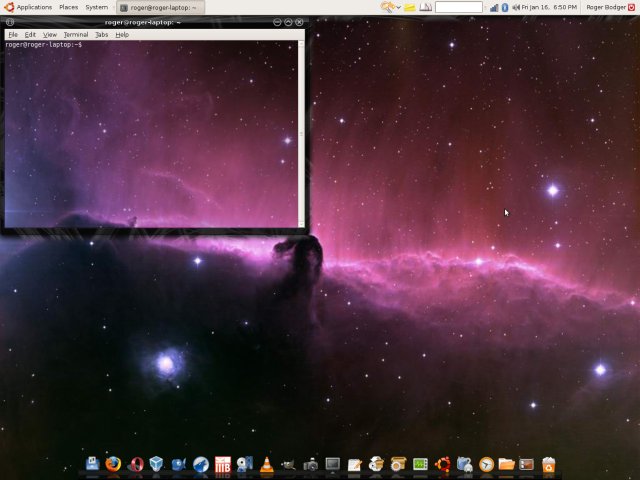Launch VLC media player from the dock
This screenshot has width=640, height=480.
click(x=267, y=464)
